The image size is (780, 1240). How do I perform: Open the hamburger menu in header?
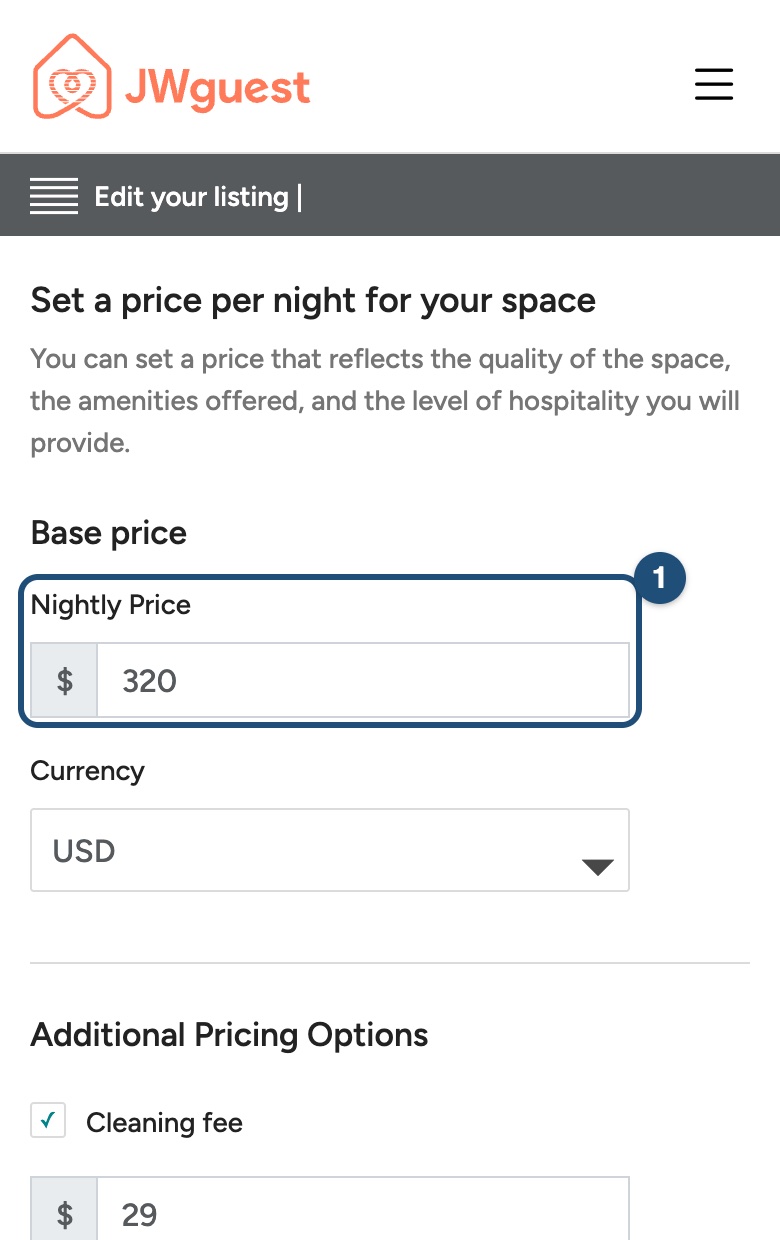(714, 84)
